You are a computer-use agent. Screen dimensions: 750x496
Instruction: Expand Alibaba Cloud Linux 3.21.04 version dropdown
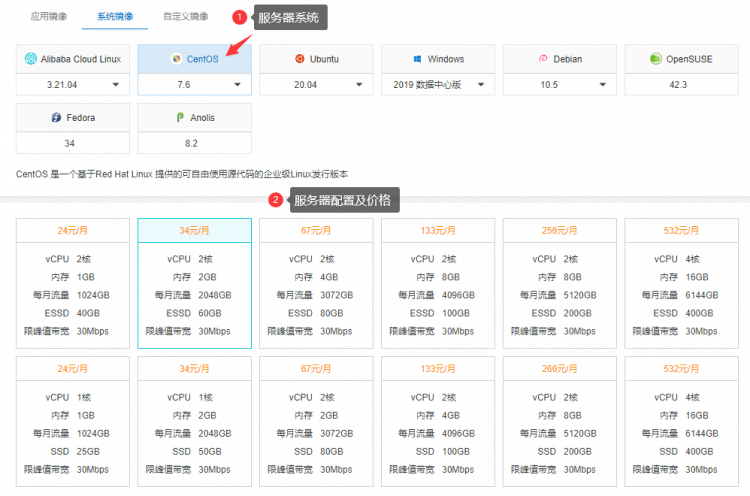(x=116, y=85)
